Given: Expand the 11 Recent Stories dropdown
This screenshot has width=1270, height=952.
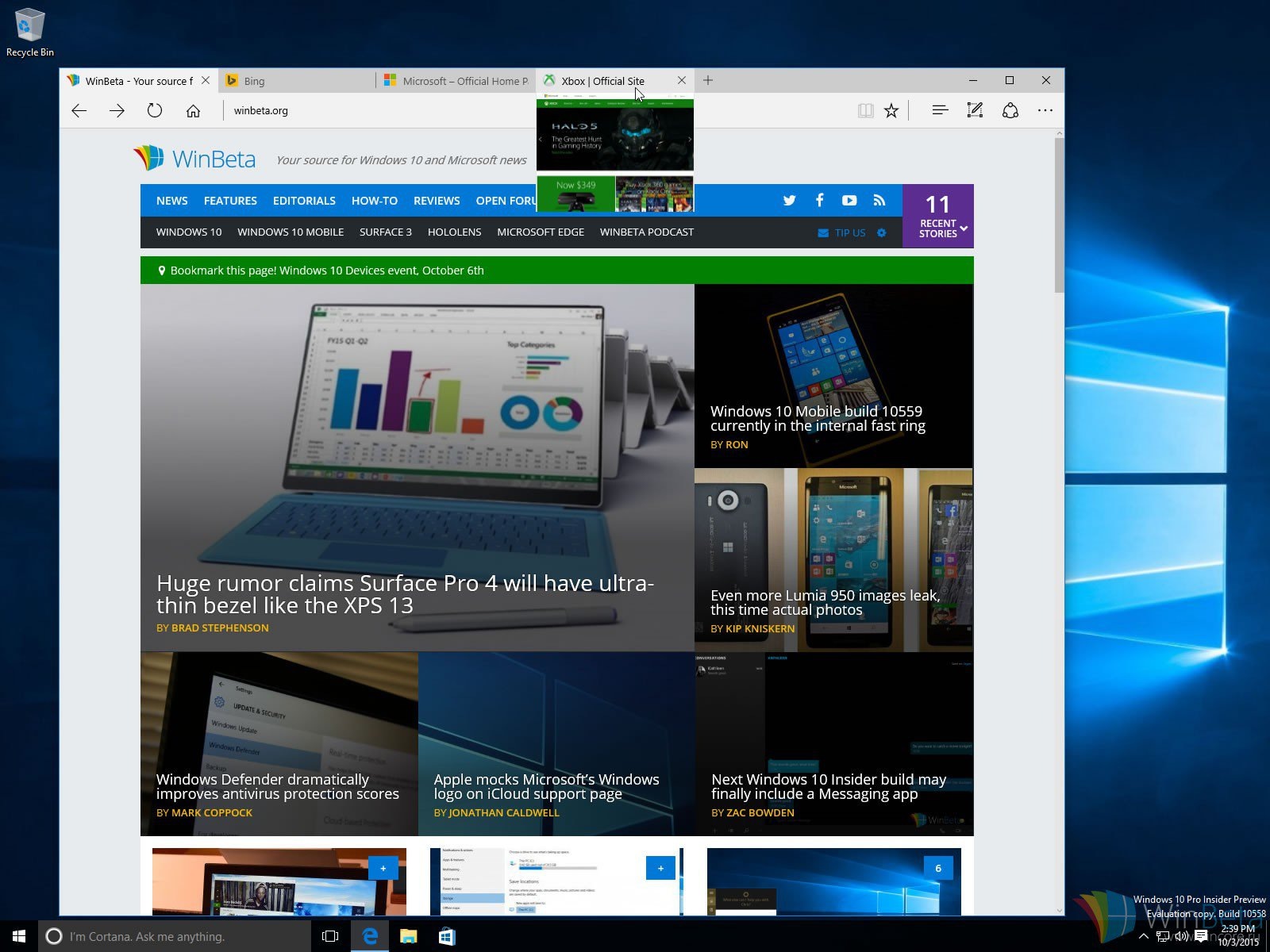Looking at the screenshot, I should (938, 216).
